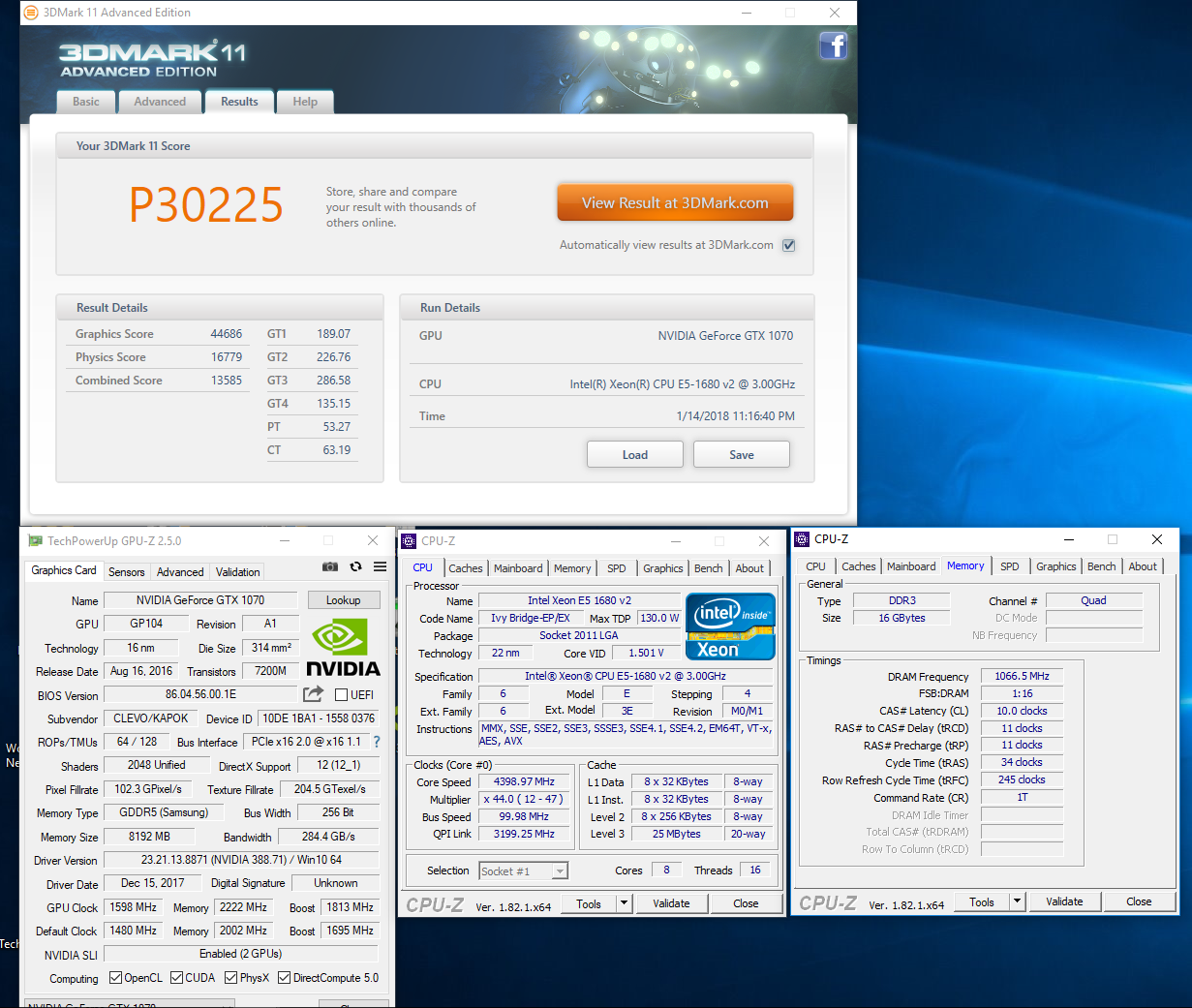The height and width of the screenshot is (1008, 1192).
Task: Click the Combined Score value 13585
Action: (x=227, y=381)
